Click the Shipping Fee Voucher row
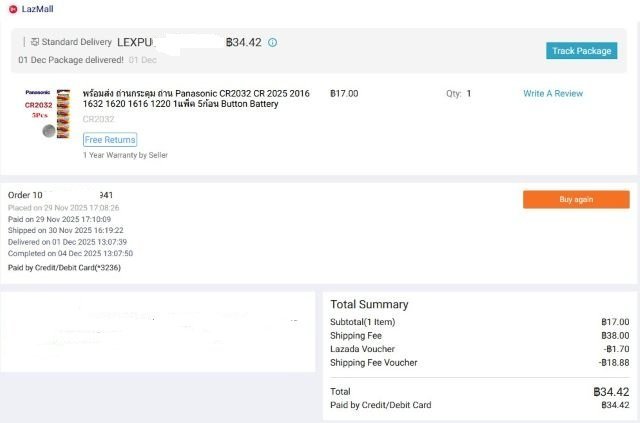This screenshot has width=640, height=423. tap(374, 362)
